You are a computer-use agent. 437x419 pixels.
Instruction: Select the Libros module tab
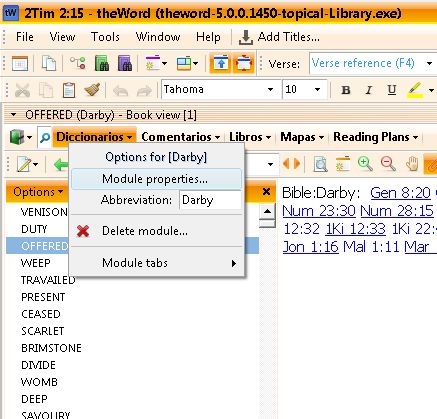click(250, 137)
